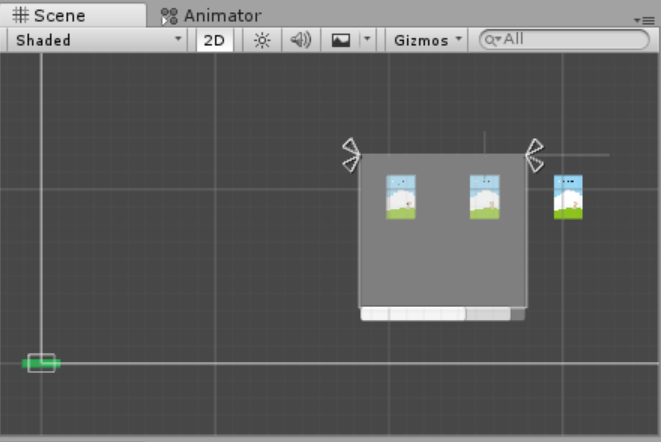The width and height of the screenshot is (661, 442).
Task: Click the Animator tab icon
Action: click(x=169, y=16)
